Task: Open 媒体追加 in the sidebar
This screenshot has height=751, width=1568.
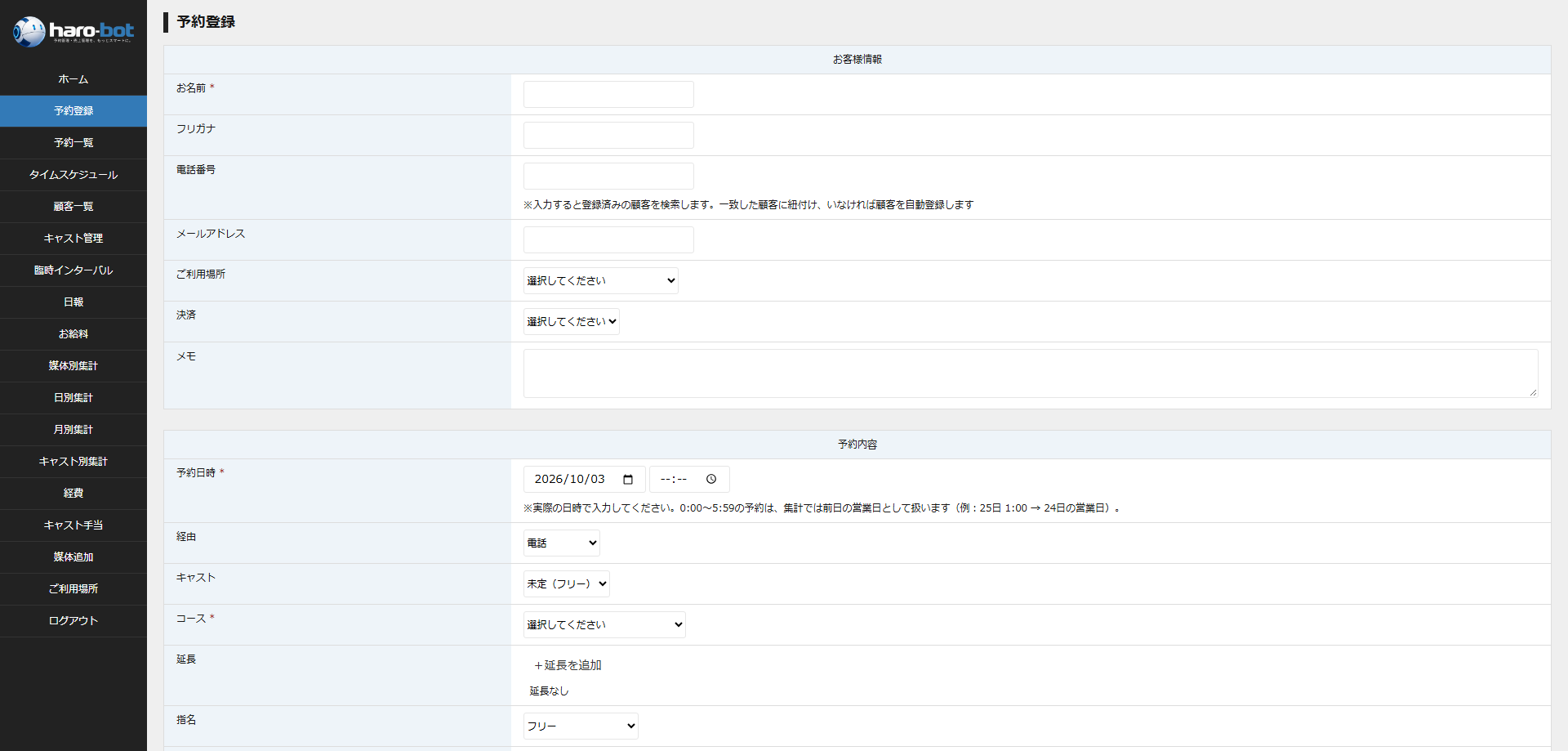Action: (x=73, y=557)
